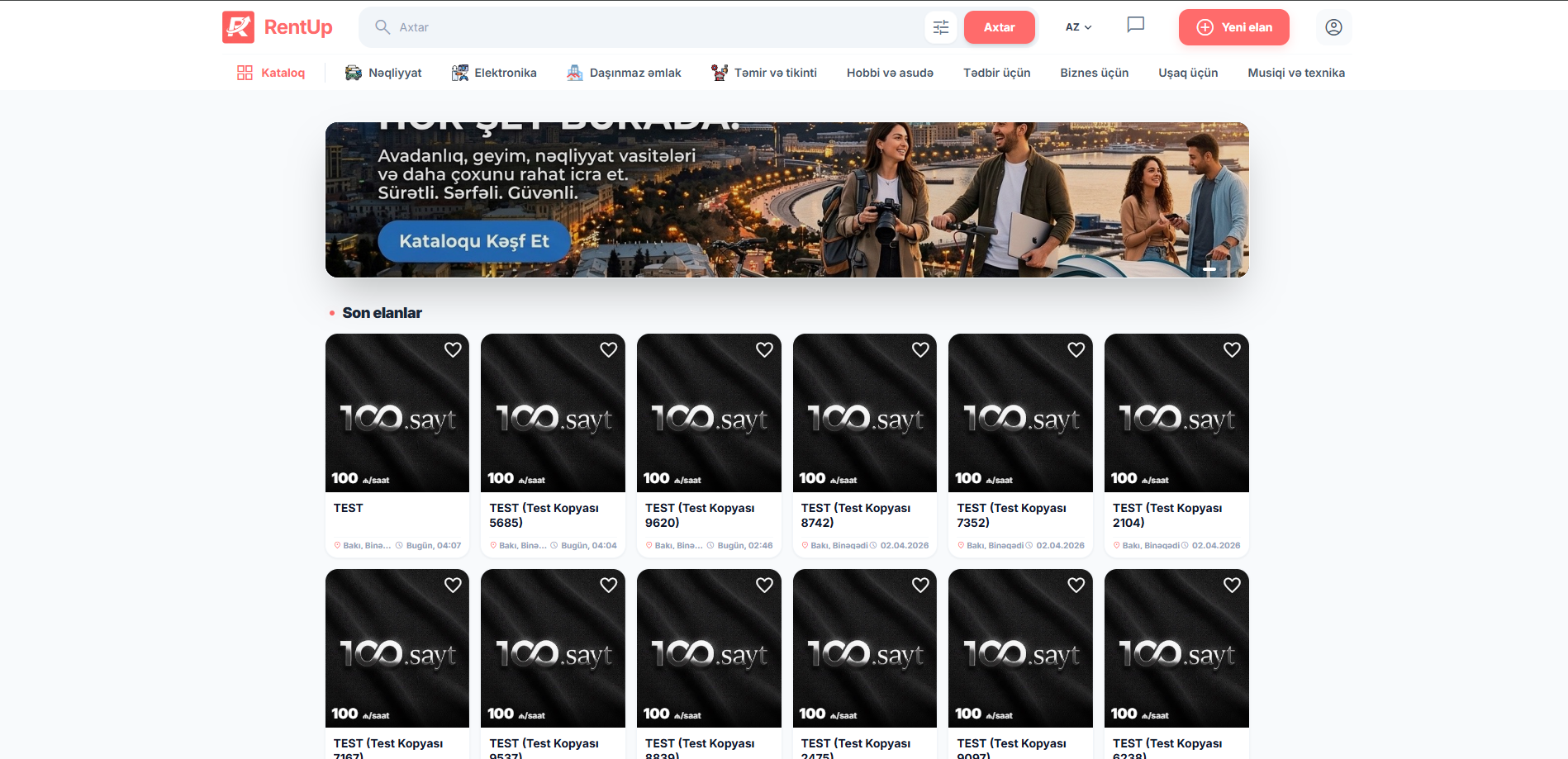Toggle favorite heart on Test Kopyası 2104
1568x759 pixels.
click(x=1232, y=349)
